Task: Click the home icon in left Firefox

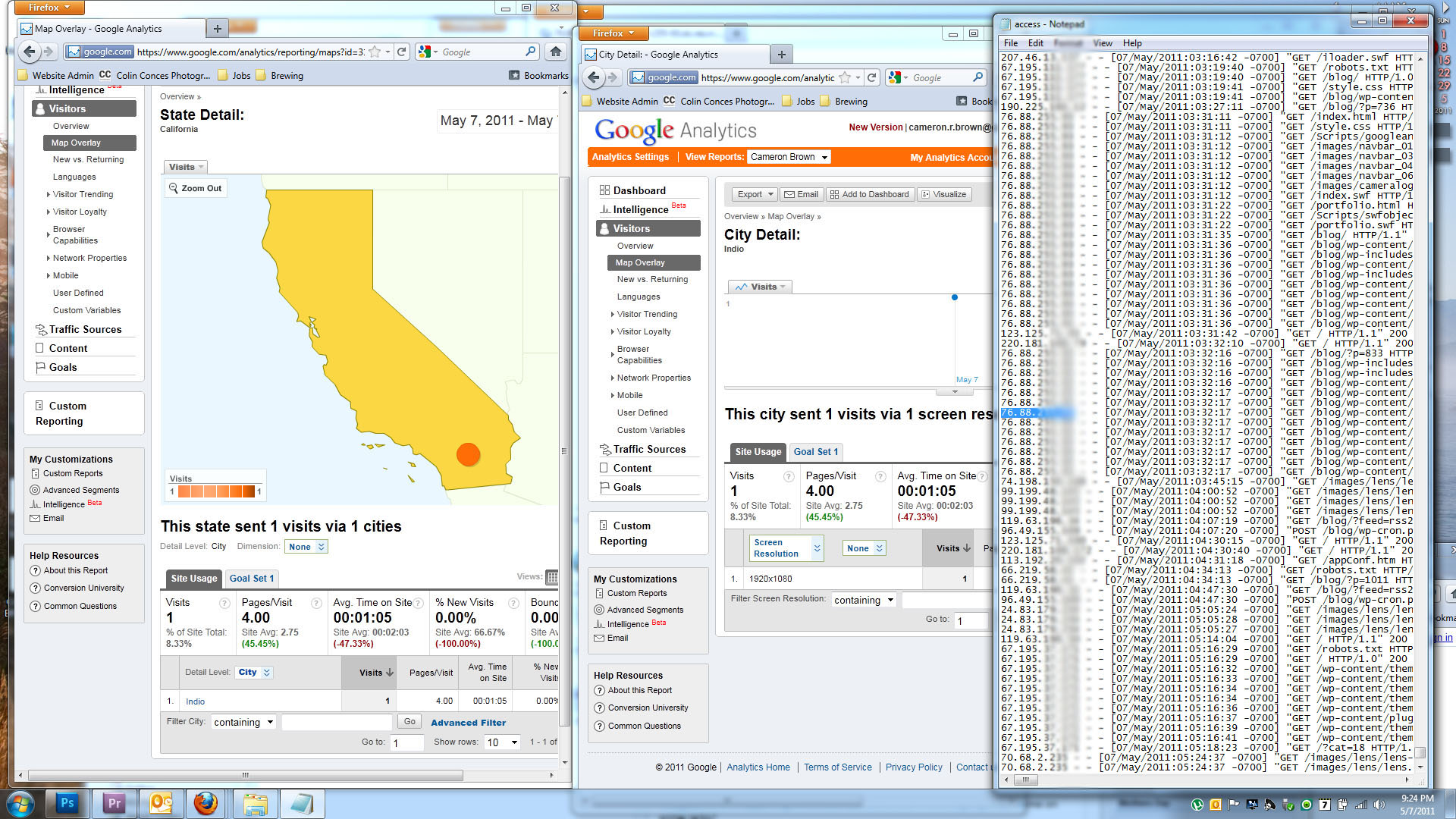Action: 556,52
